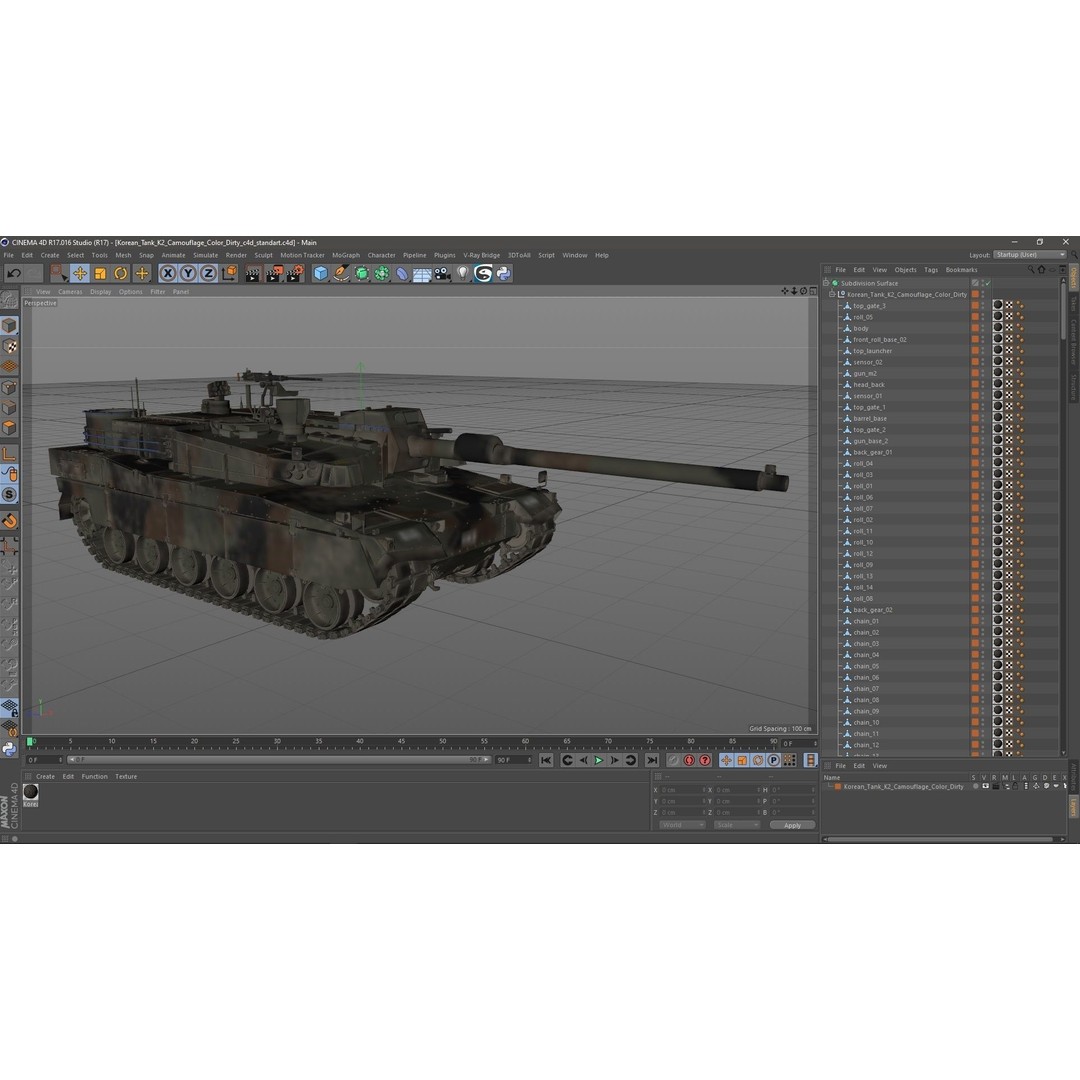The height and width of the screenshot is (1080, 1080).
Task: Open the Cameras viewport menu
Action: (x=70, y=292)
